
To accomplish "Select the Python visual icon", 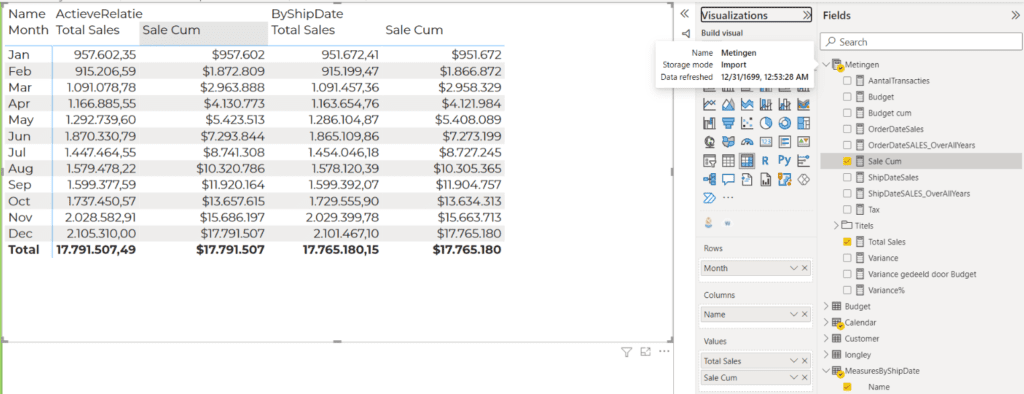I will [x=785, y=160].
